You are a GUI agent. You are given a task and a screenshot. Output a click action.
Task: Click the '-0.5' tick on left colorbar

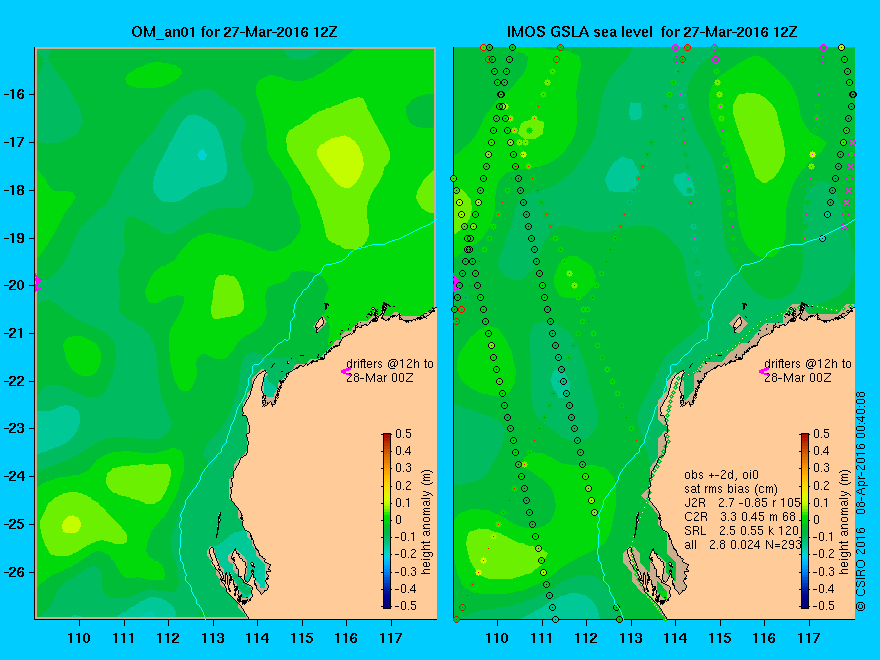point(404,606)
